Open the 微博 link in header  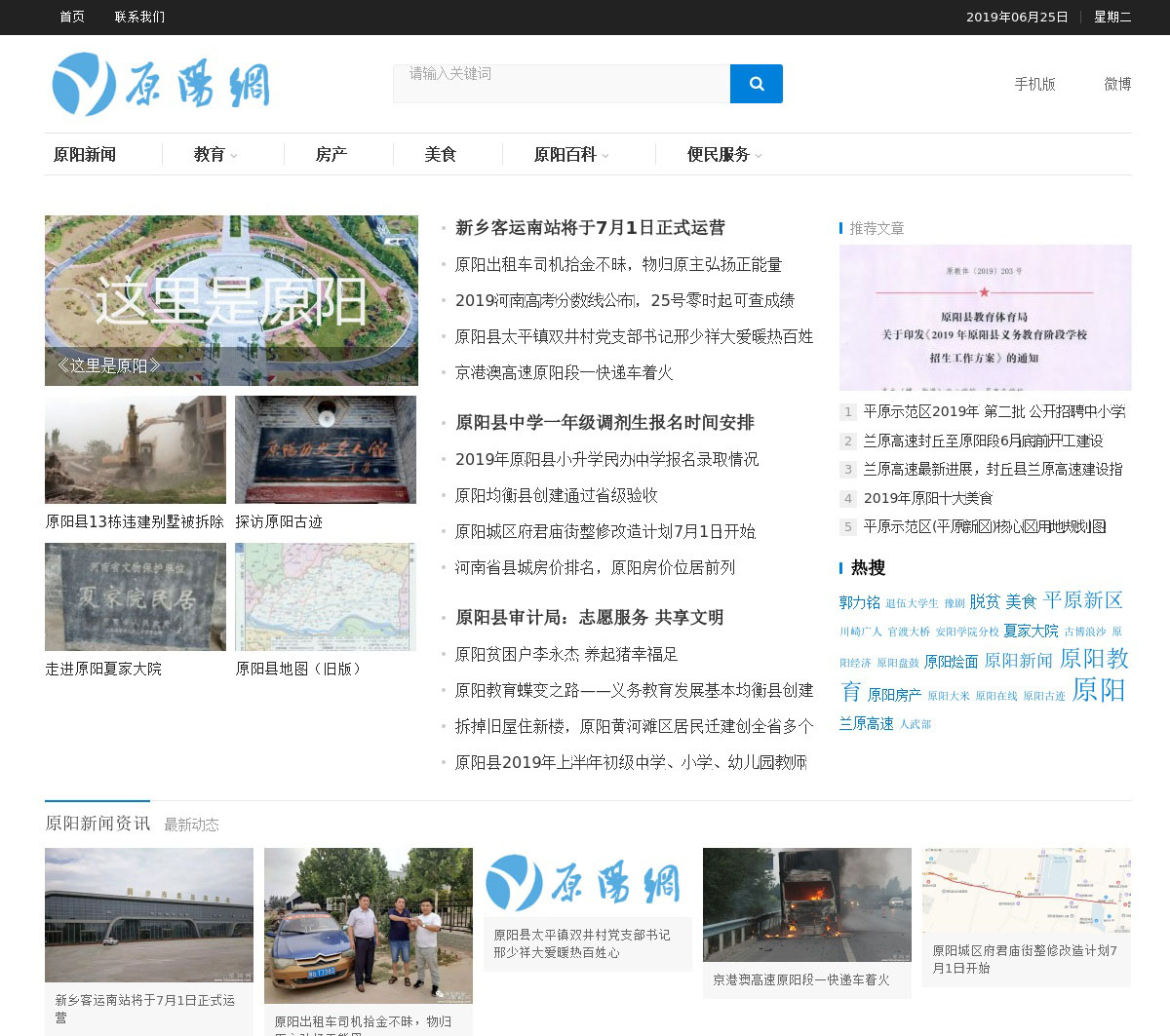tap(1117, 85)
